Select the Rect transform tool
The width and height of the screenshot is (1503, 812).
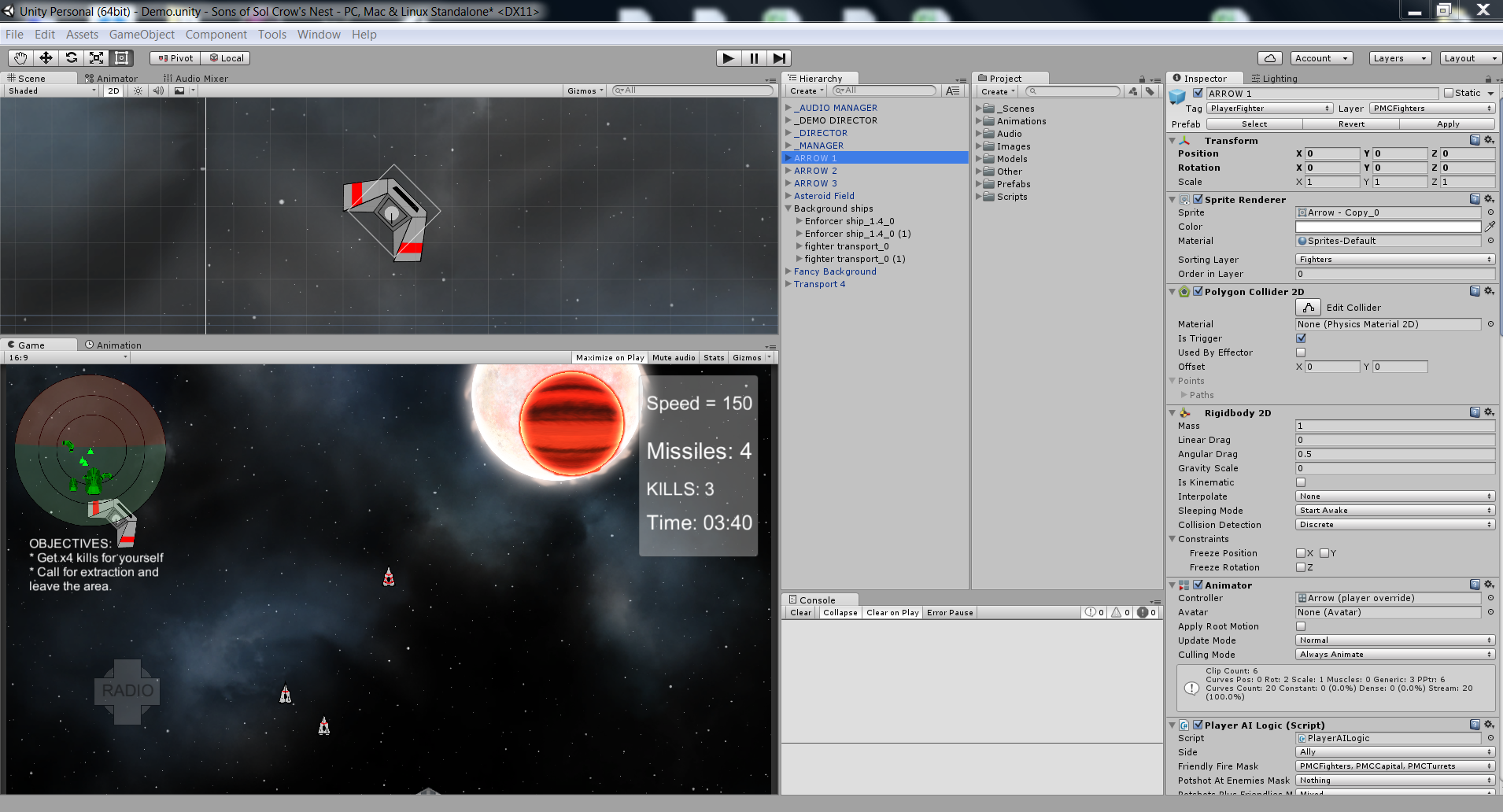[121, 57]
